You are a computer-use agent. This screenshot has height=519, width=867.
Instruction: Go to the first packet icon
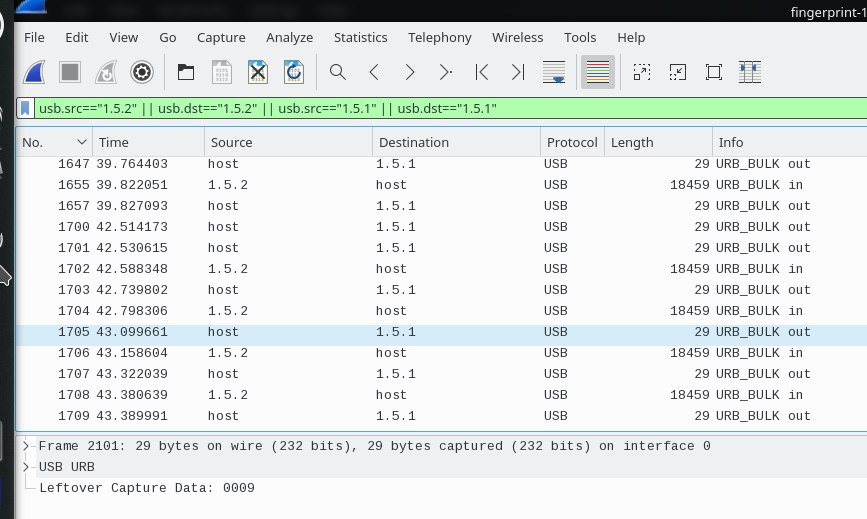point(482,72)
